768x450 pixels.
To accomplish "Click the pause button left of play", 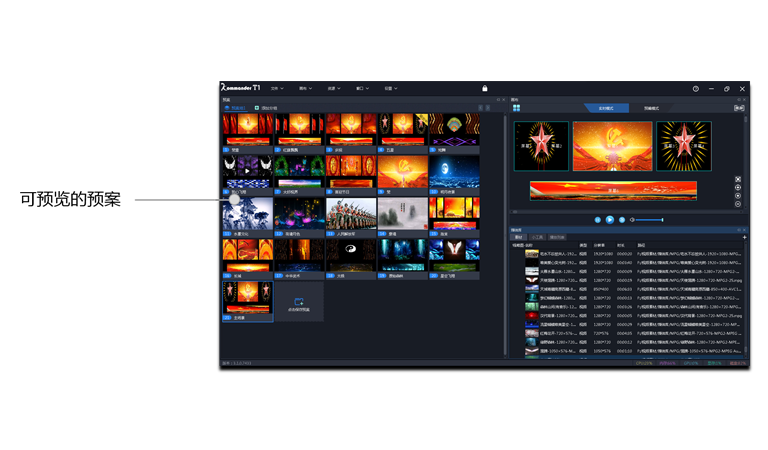I will pos(598,219).
